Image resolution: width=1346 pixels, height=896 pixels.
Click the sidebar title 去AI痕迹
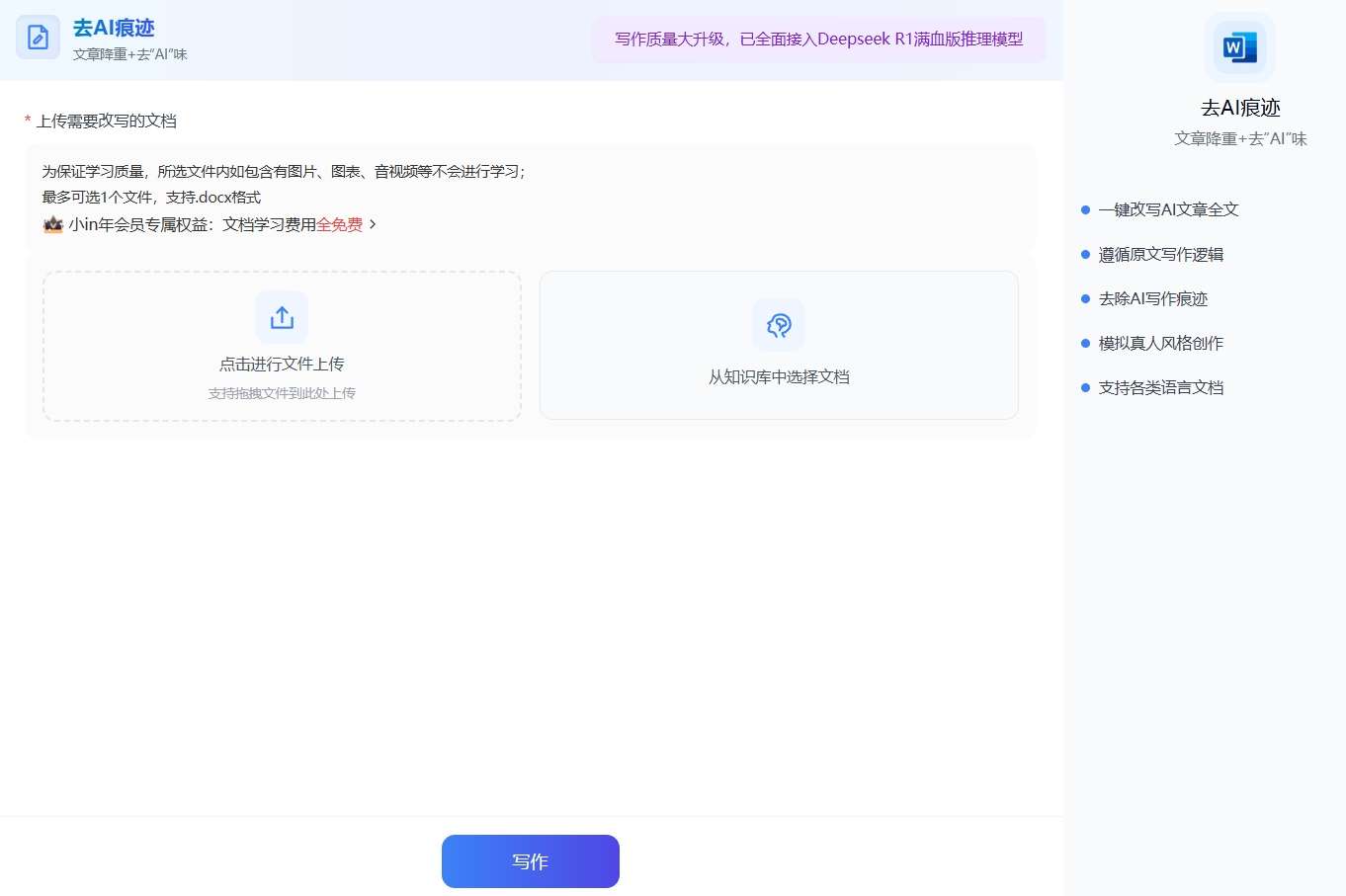tap(1240, 108)
